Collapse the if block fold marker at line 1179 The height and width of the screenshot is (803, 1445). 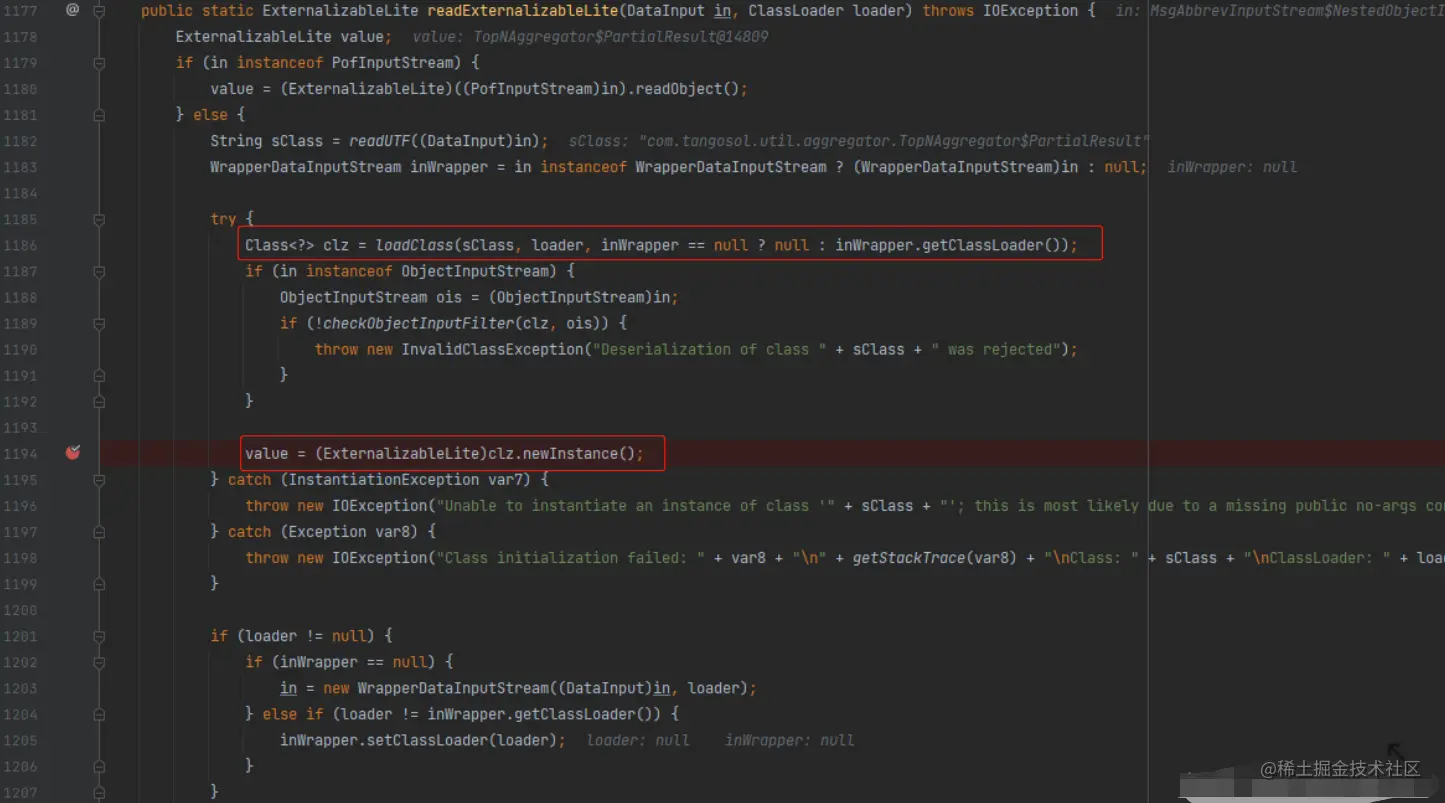pyautogui.click(x=99, y=62)
